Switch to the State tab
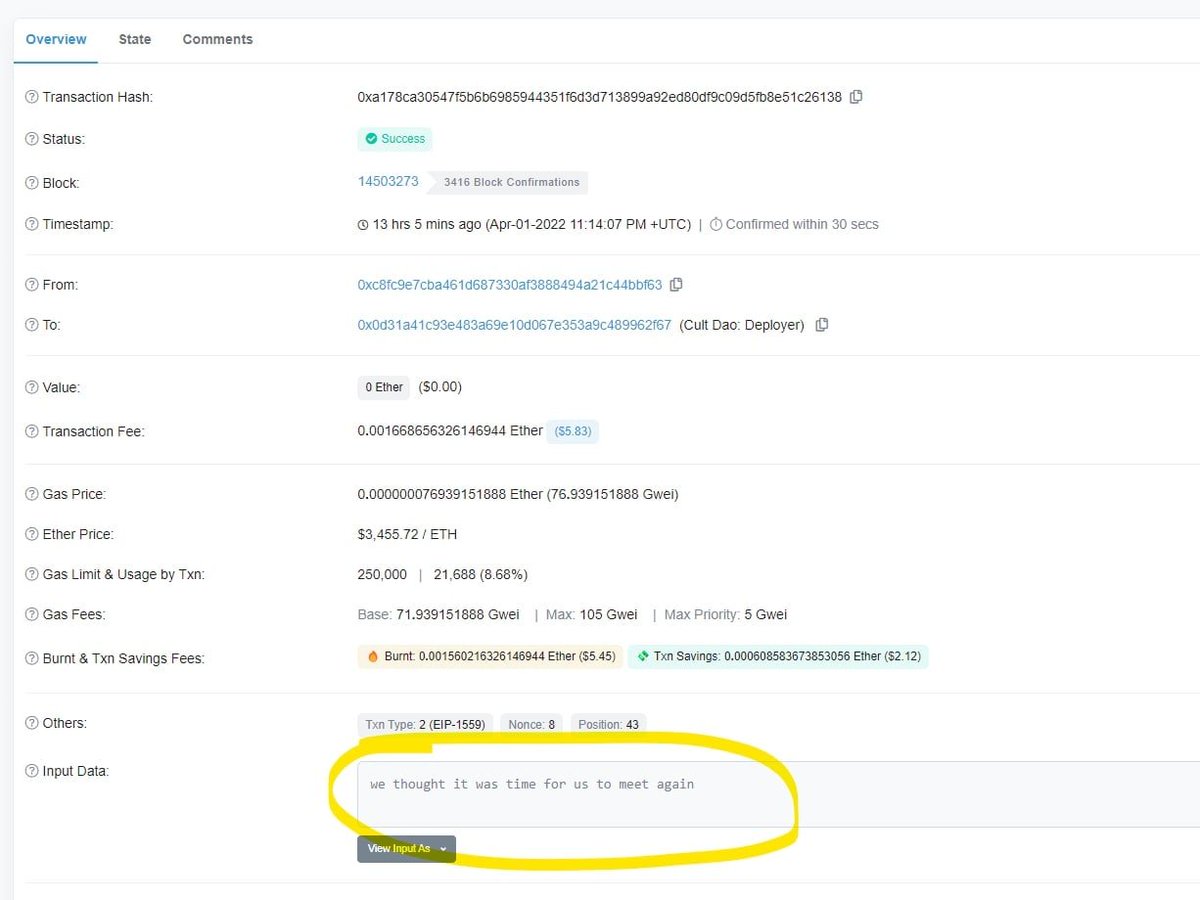Screen dimensions: 1200x900 [135, 39]
